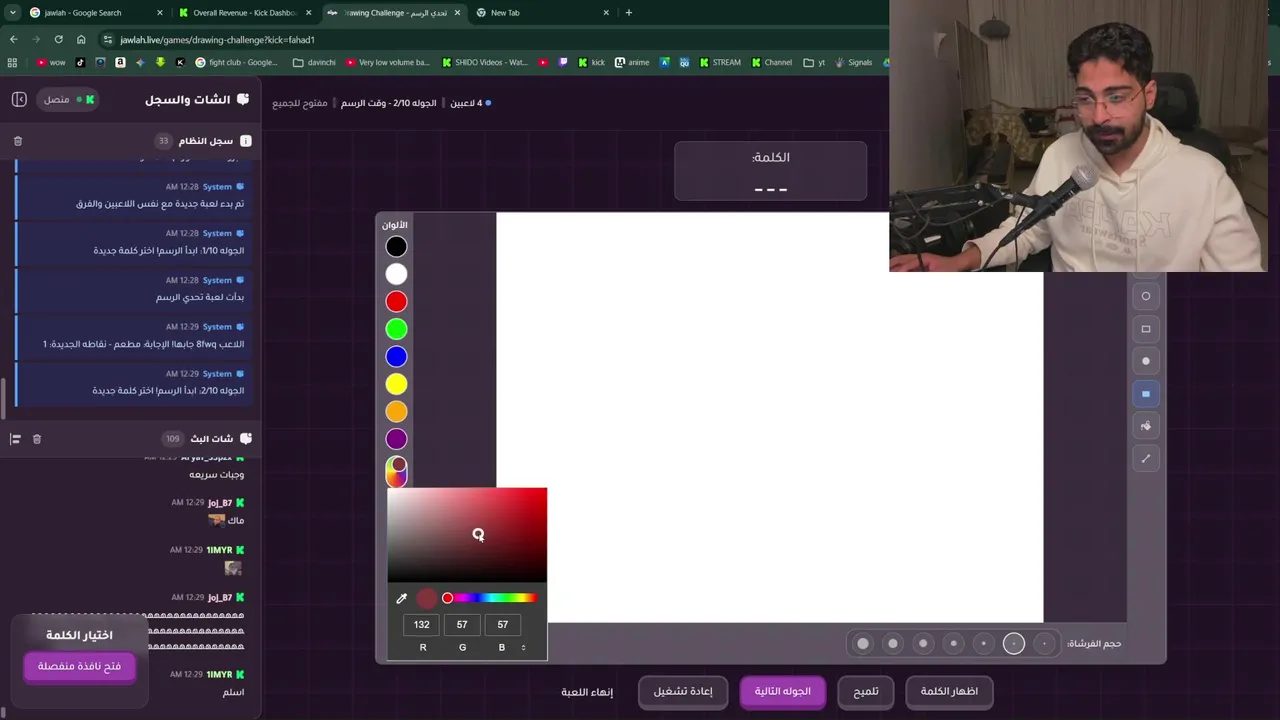Pick the green color swatch

point(397,329)
